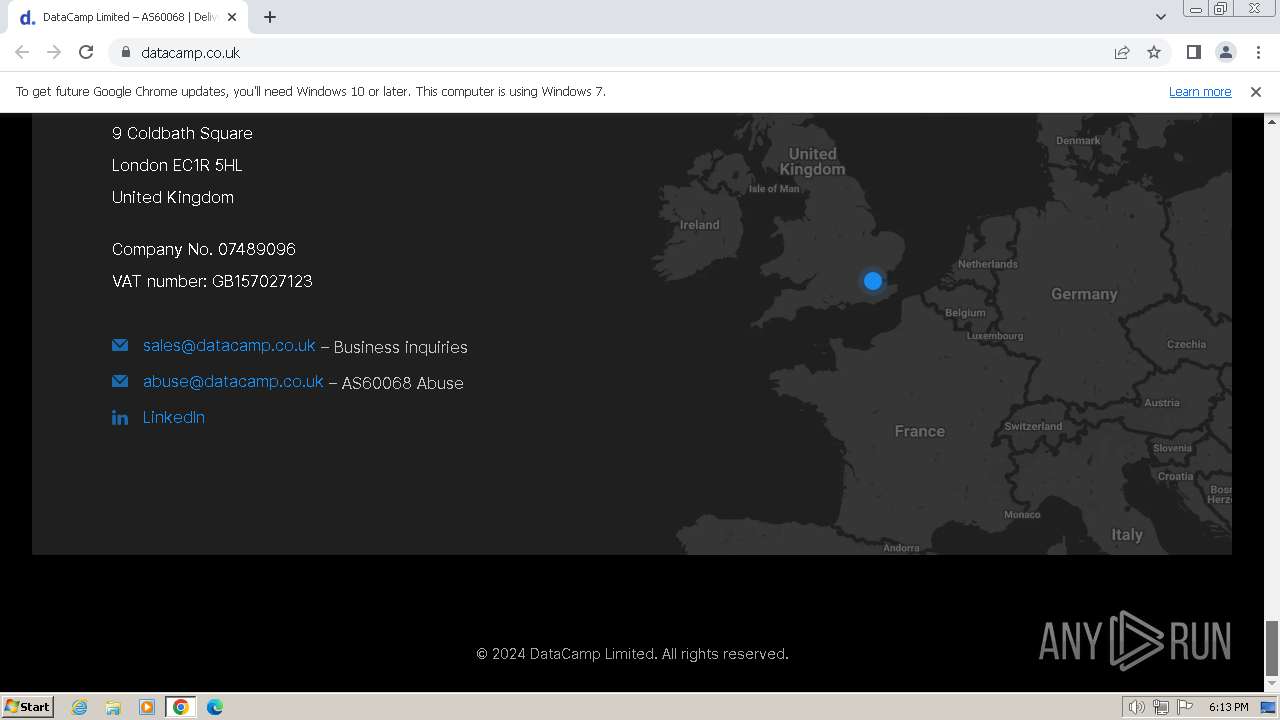Click the VAT number GB157027123 text
Screen dimensions: 1280x720
tap(212, 281)
